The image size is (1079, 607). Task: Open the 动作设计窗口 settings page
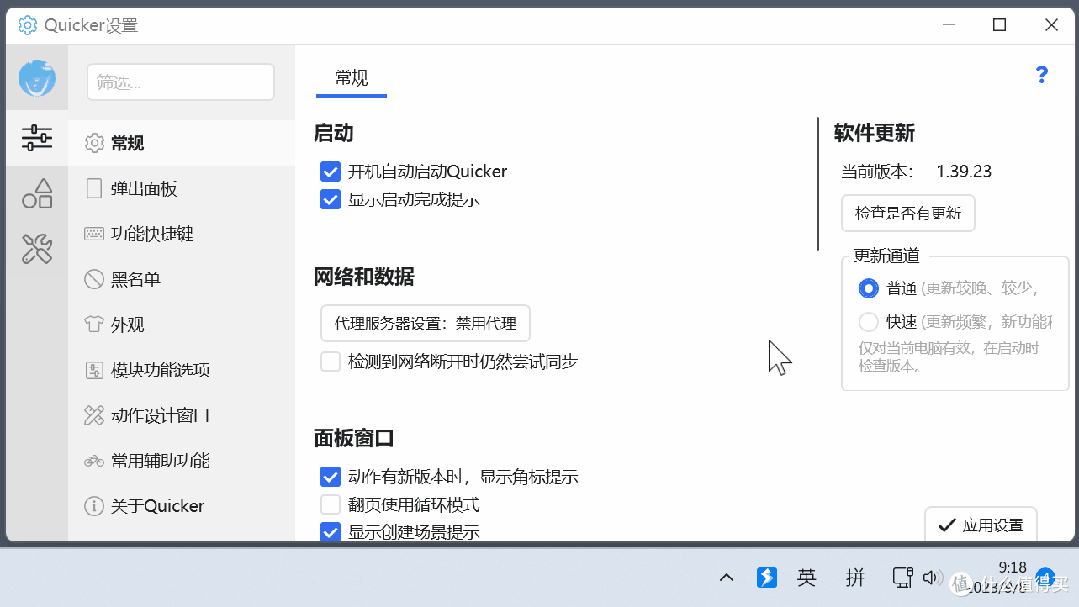coord(182,415)
